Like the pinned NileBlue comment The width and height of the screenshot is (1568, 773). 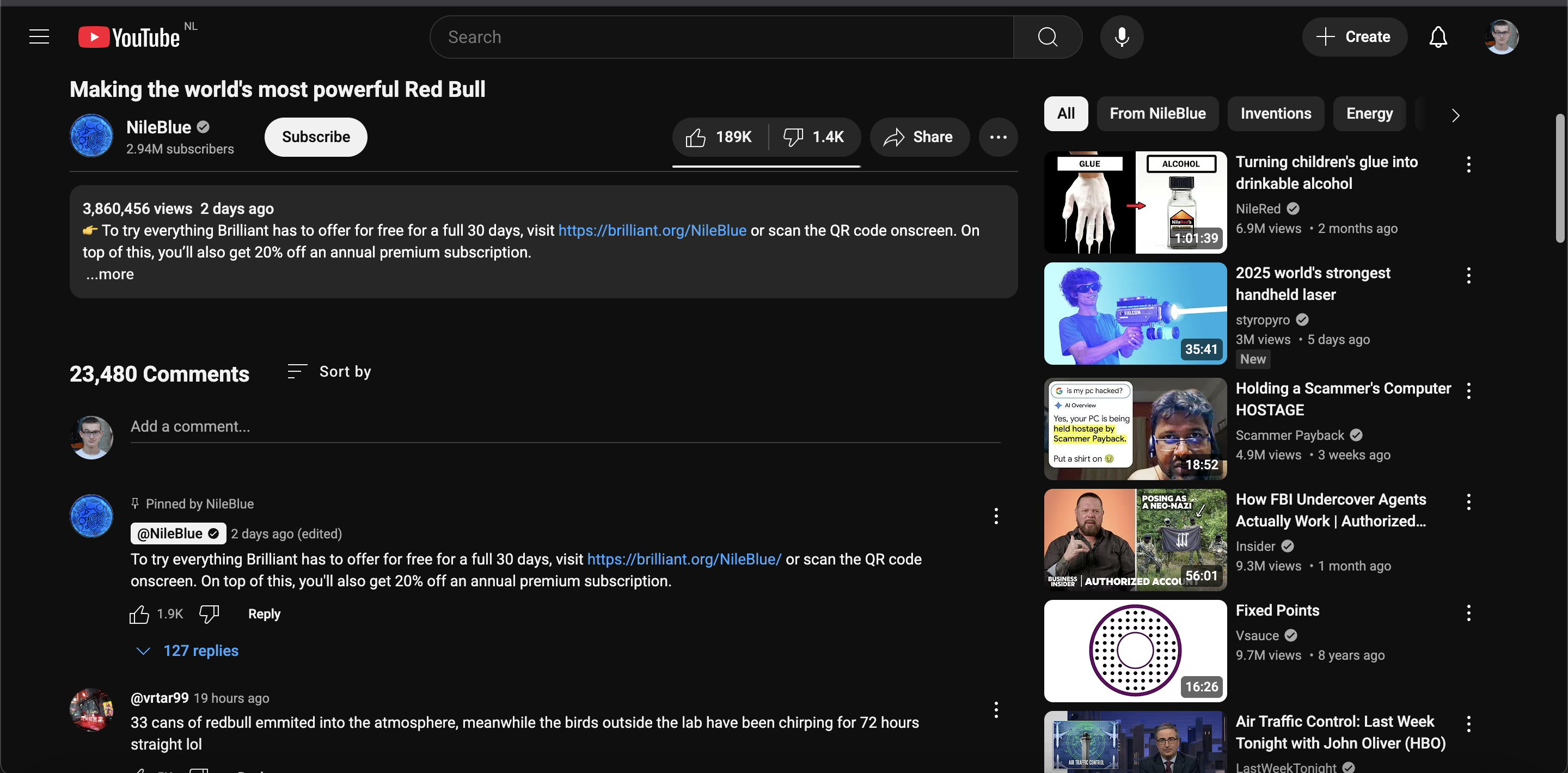pos(139,614)
